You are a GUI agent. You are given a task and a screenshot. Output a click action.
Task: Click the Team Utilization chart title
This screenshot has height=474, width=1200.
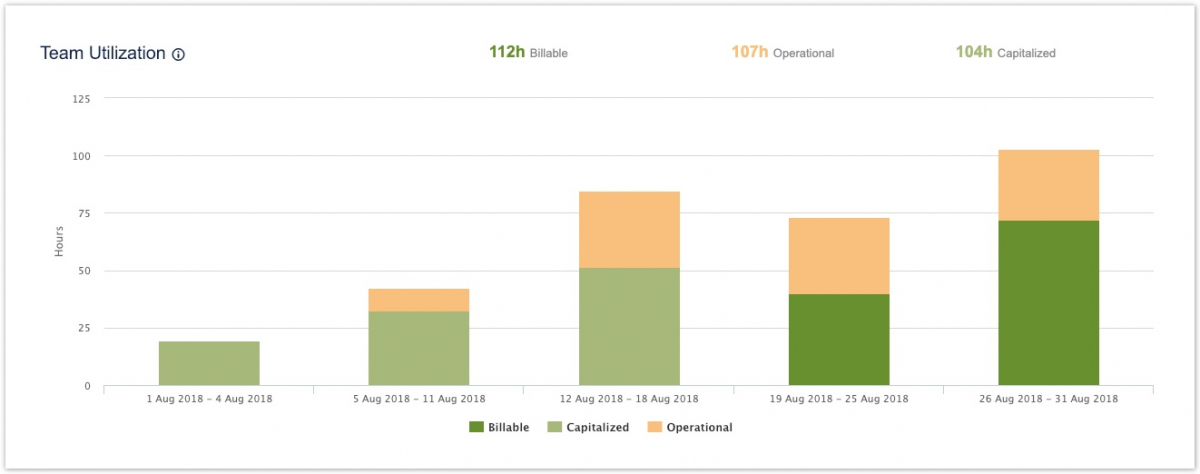102,54
